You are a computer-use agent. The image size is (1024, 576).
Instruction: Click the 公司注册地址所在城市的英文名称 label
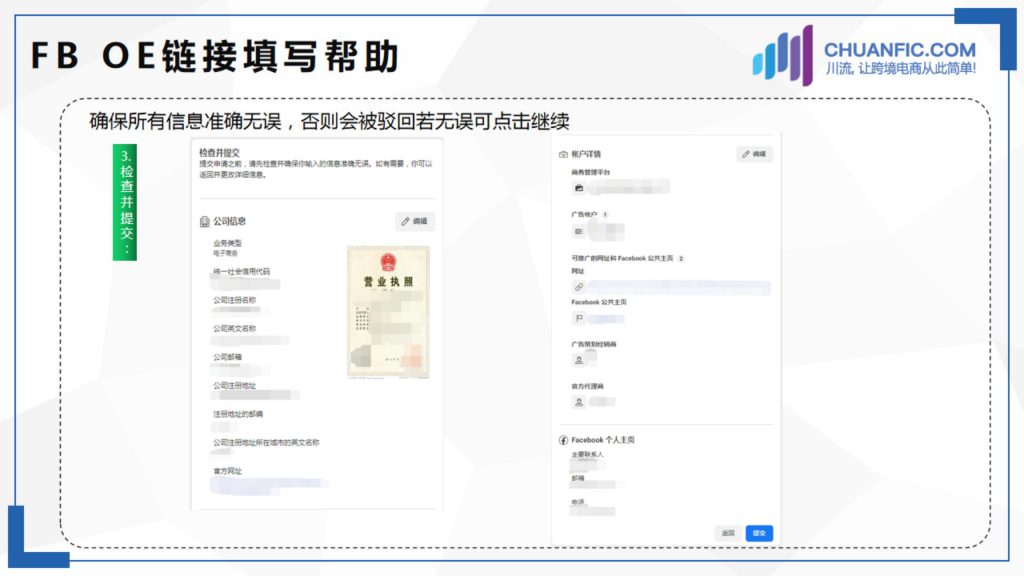tap(266, 443)
